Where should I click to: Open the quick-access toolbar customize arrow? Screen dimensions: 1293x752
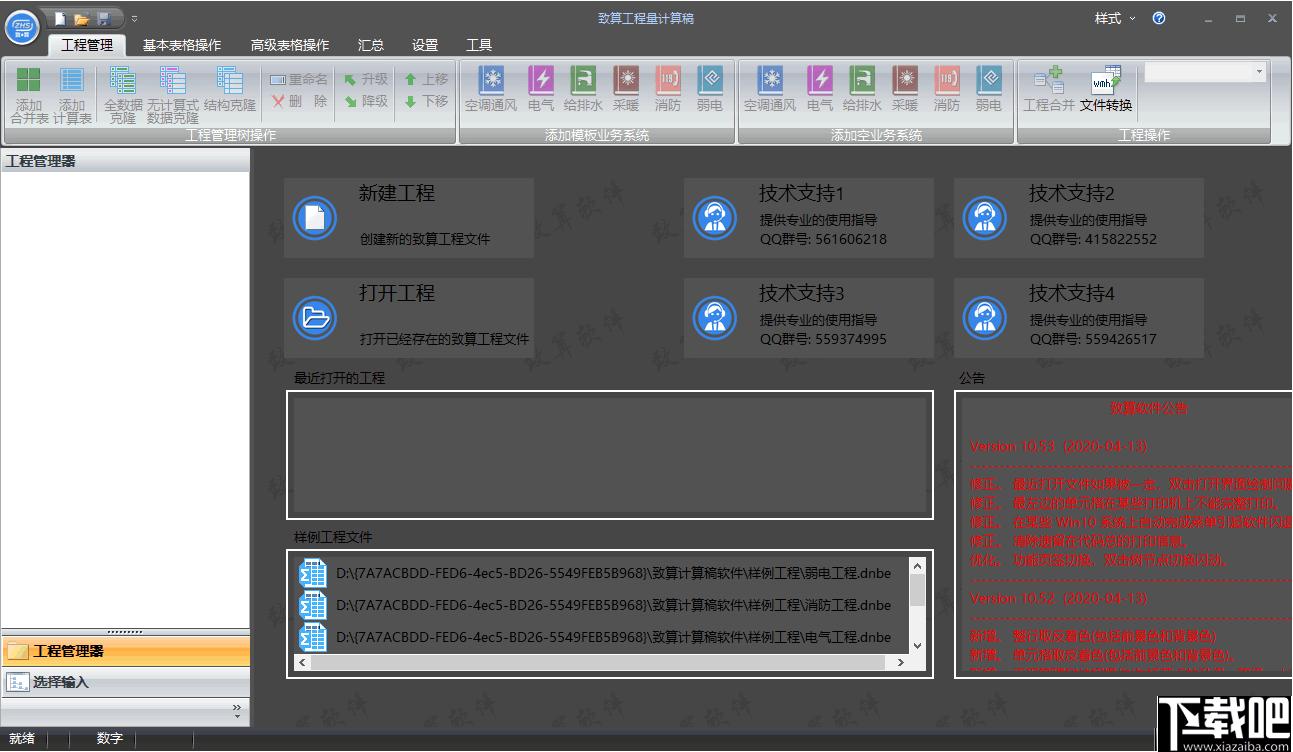click(x=134, y=18)
